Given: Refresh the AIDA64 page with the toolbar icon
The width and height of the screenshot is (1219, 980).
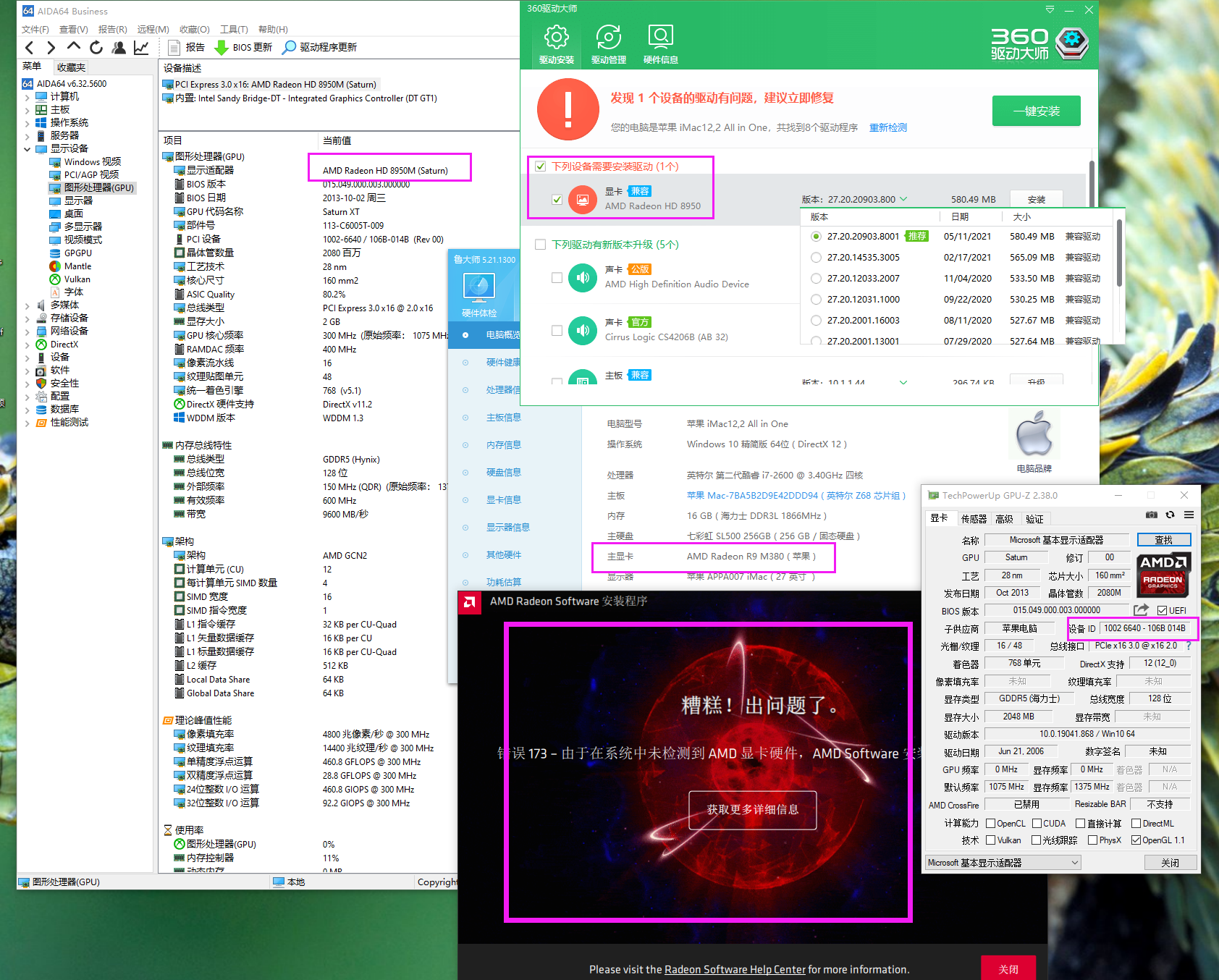Looking at the screenshot, I should tap(96, 48).
